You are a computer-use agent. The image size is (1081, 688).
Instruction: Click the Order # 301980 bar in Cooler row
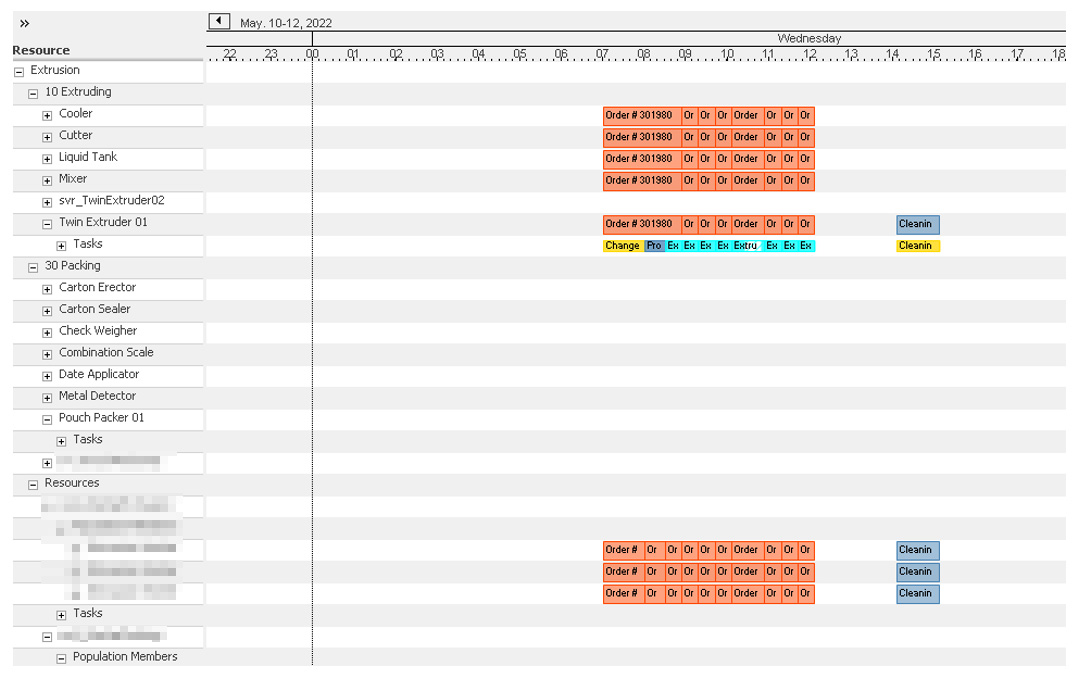[x=641, y=115]
